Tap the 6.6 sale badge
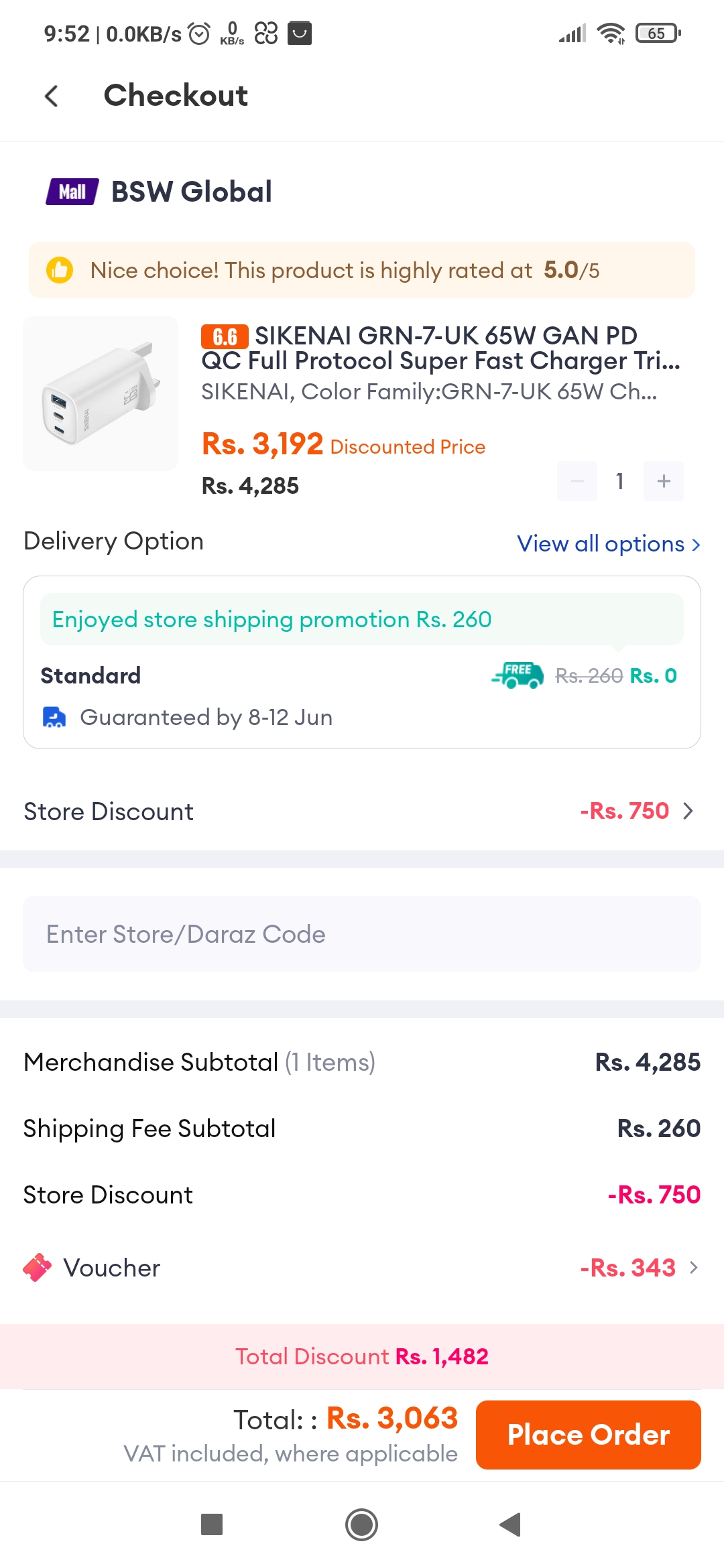The image size is (724, 1568). pyautogui.click(x=225, y=336)
